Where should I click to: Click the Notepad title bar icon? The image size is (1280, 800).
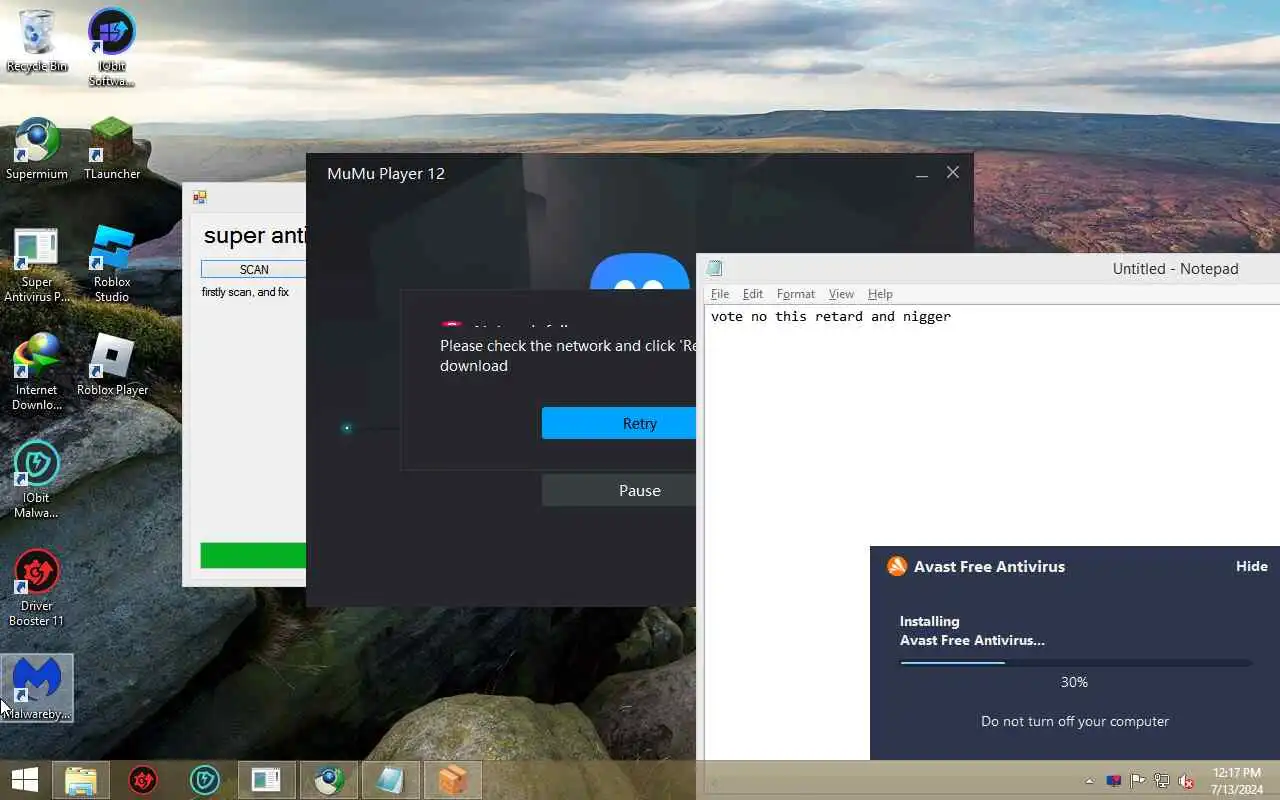click(x=714, y=268)
